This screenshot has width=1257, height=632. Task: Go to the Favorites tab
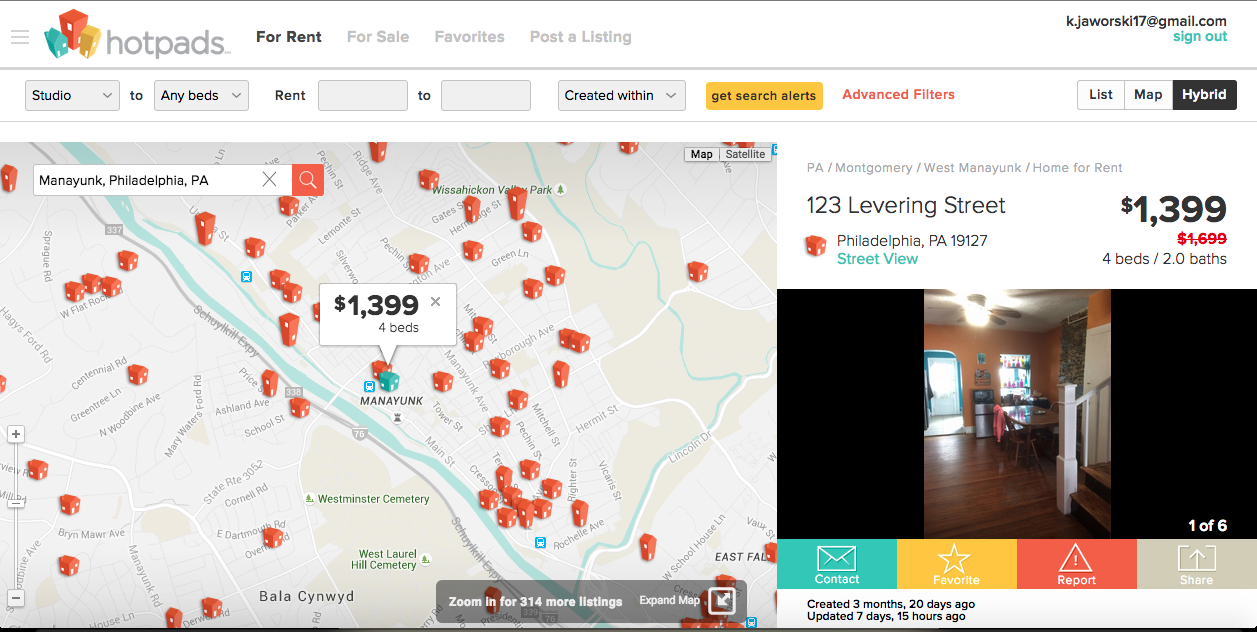tap(469, 37)
